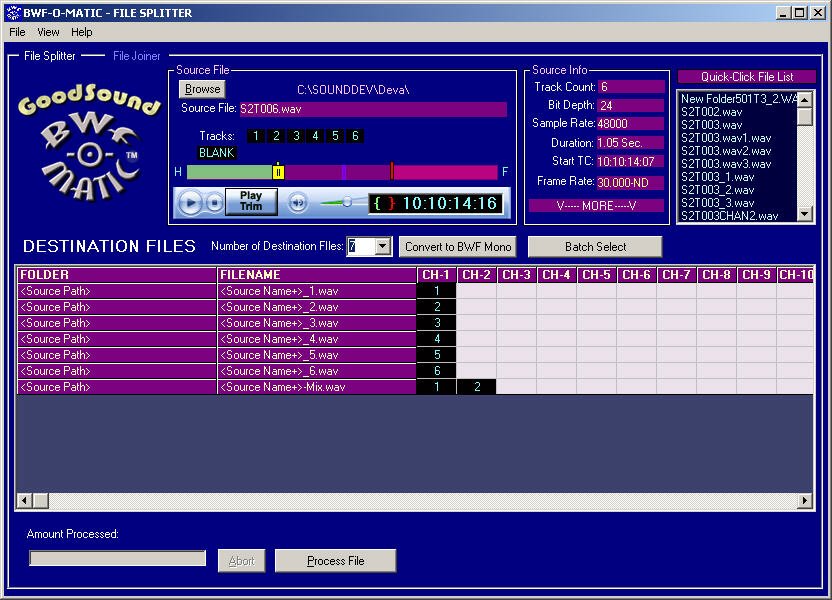The height and width of the screenshot is (600, 832).
Task: Click the Browse button
Action: pos(202,89)
